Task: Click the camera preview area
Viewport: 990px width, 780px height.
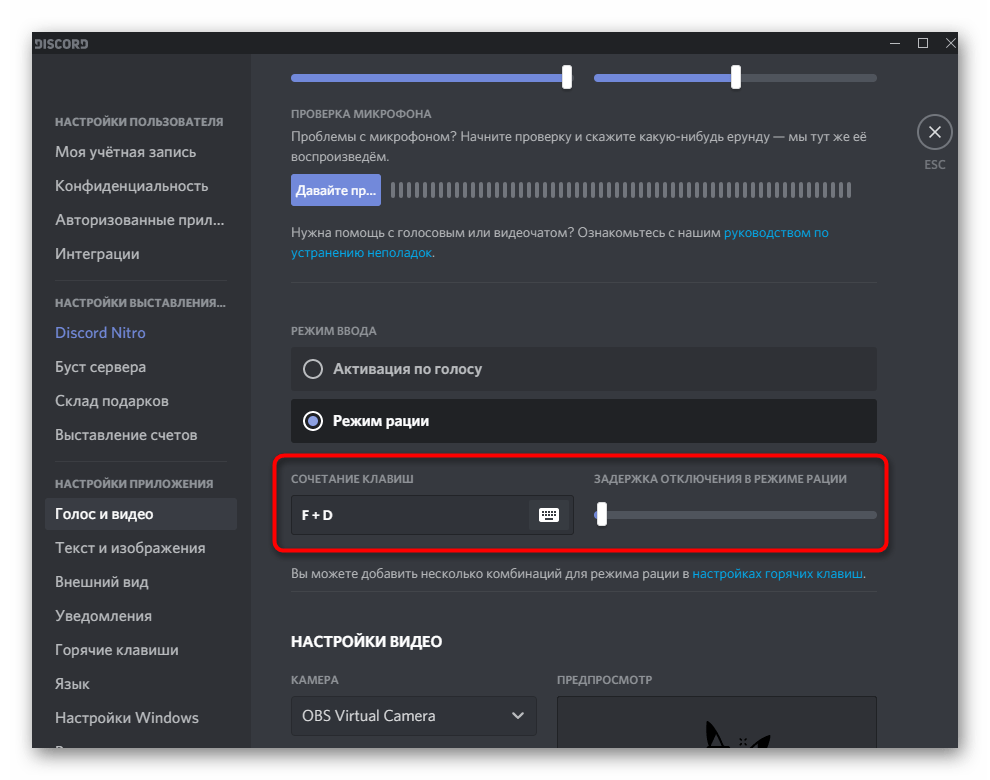Action: click(717, 723)
